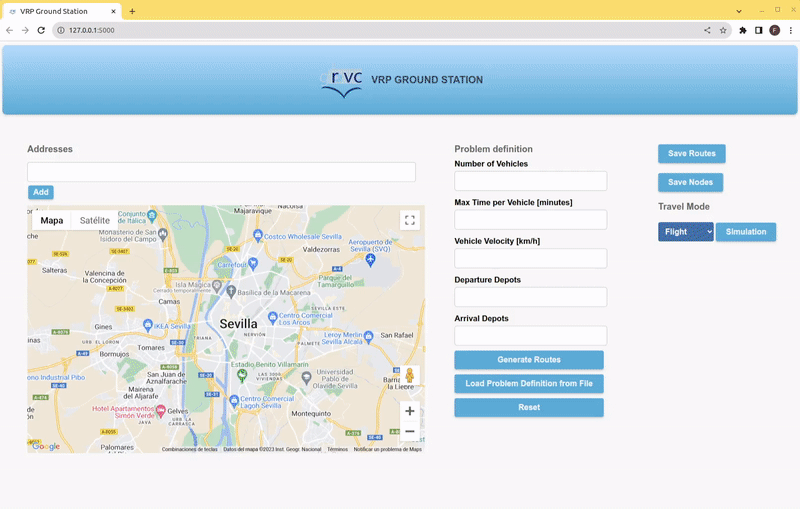Click the IKEA Sevilla map marker
This screenshot has height=509, width=800.
[x=148, y=324]
